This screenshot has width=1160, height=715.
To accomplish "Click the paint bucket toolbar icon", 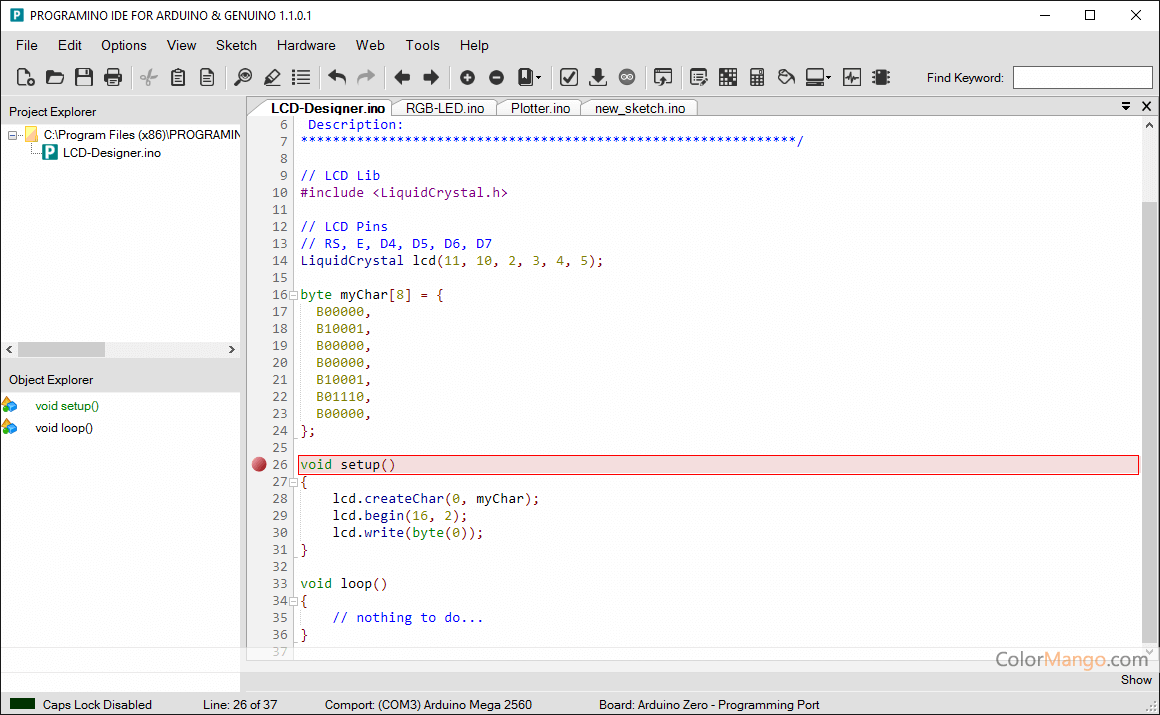I will [786, 77].
